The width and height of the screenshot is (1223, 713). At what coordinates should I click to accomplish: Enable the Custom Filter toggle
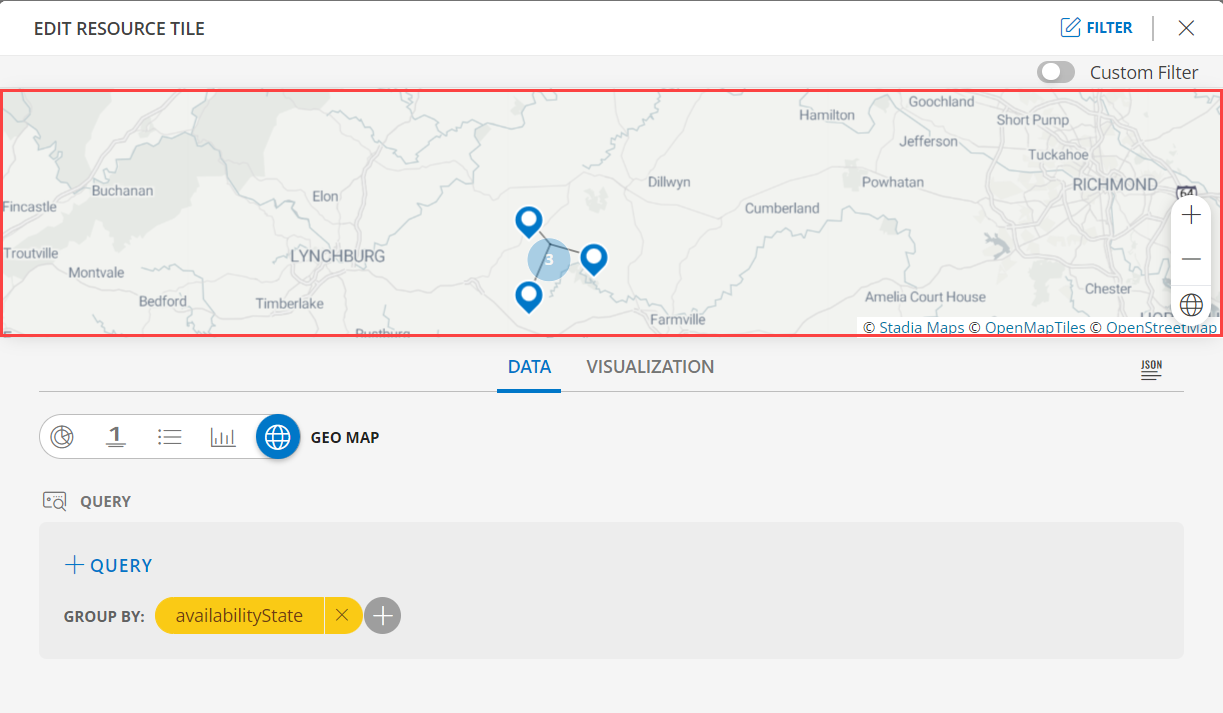(x=1055, y=72)
